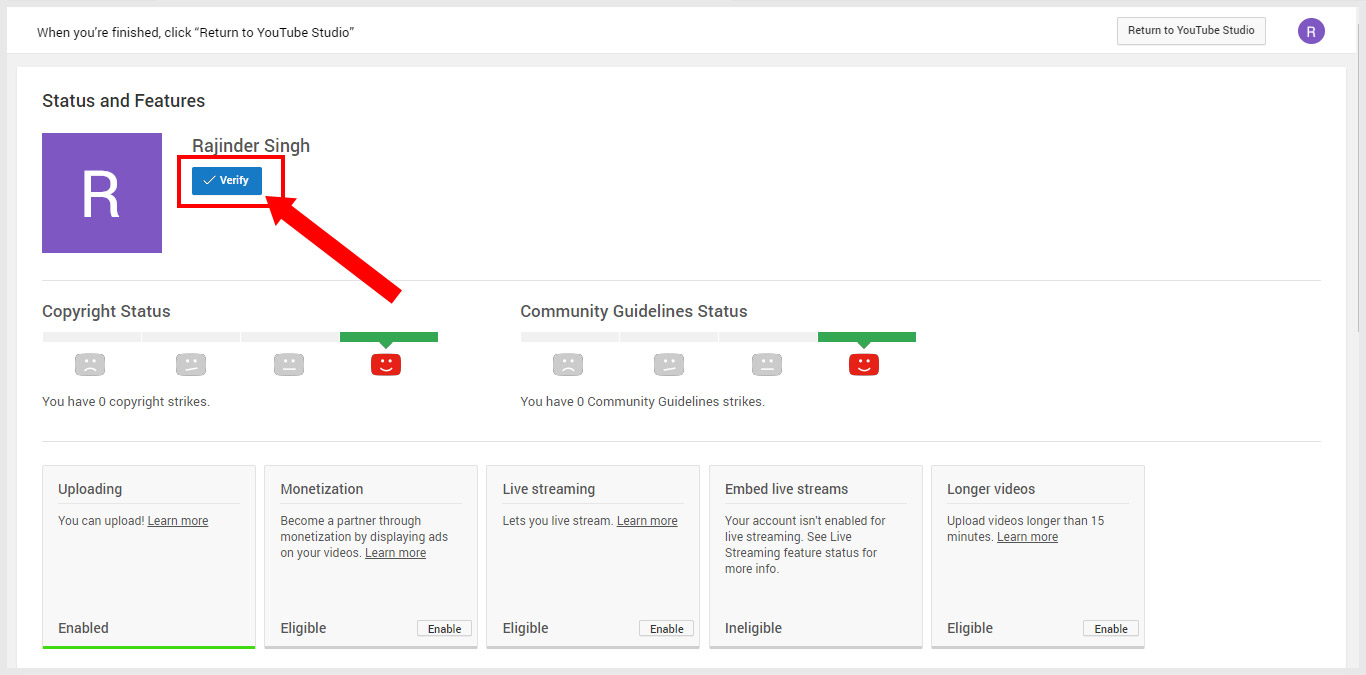
Task: Open Learn more link in Monetization card
Action: (x=395, y=553)
